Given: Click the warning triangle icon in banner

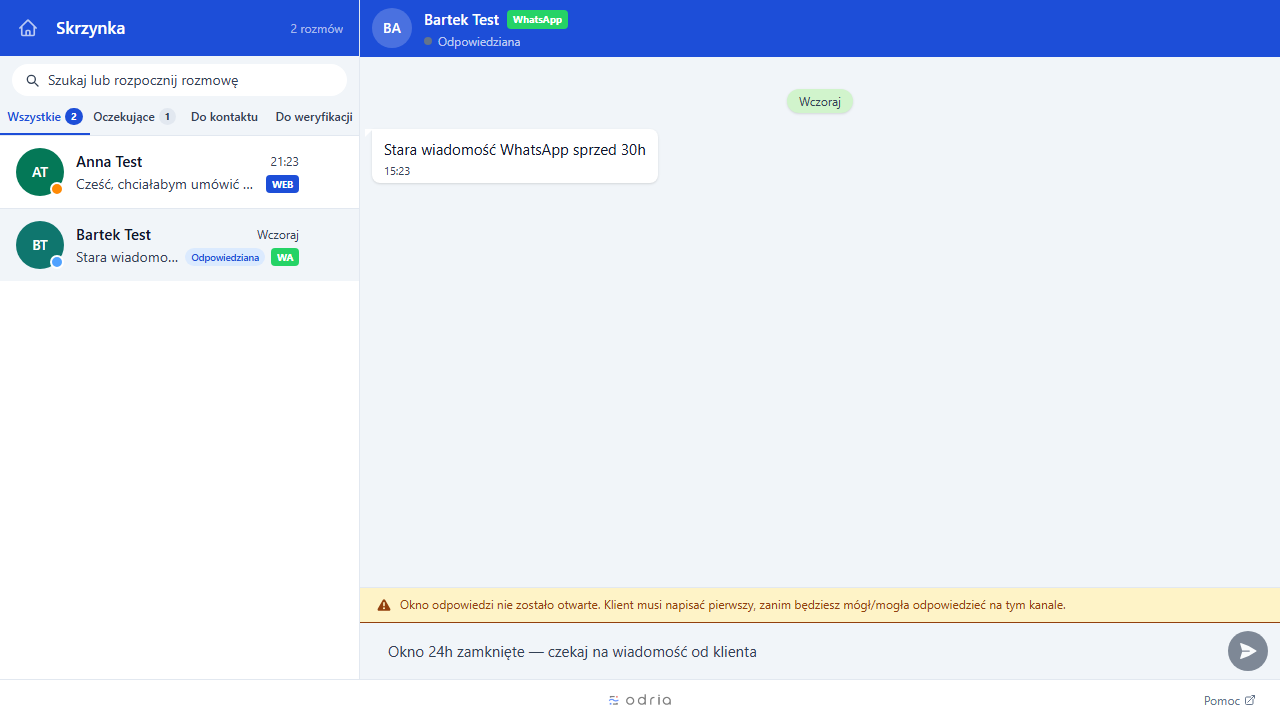Looking at the screenshot, I should tap(384, 605).
